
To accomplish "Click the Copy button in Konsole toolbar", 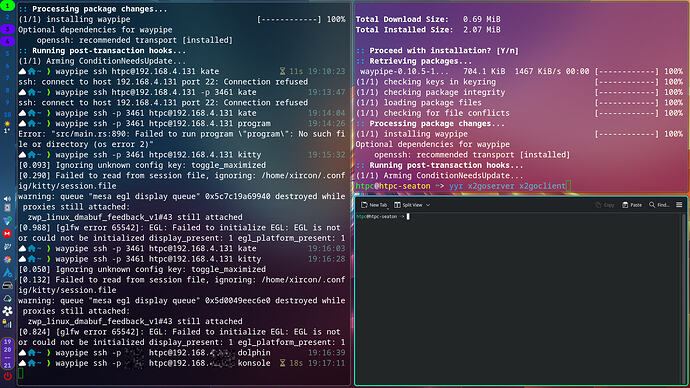I will 605,205.
